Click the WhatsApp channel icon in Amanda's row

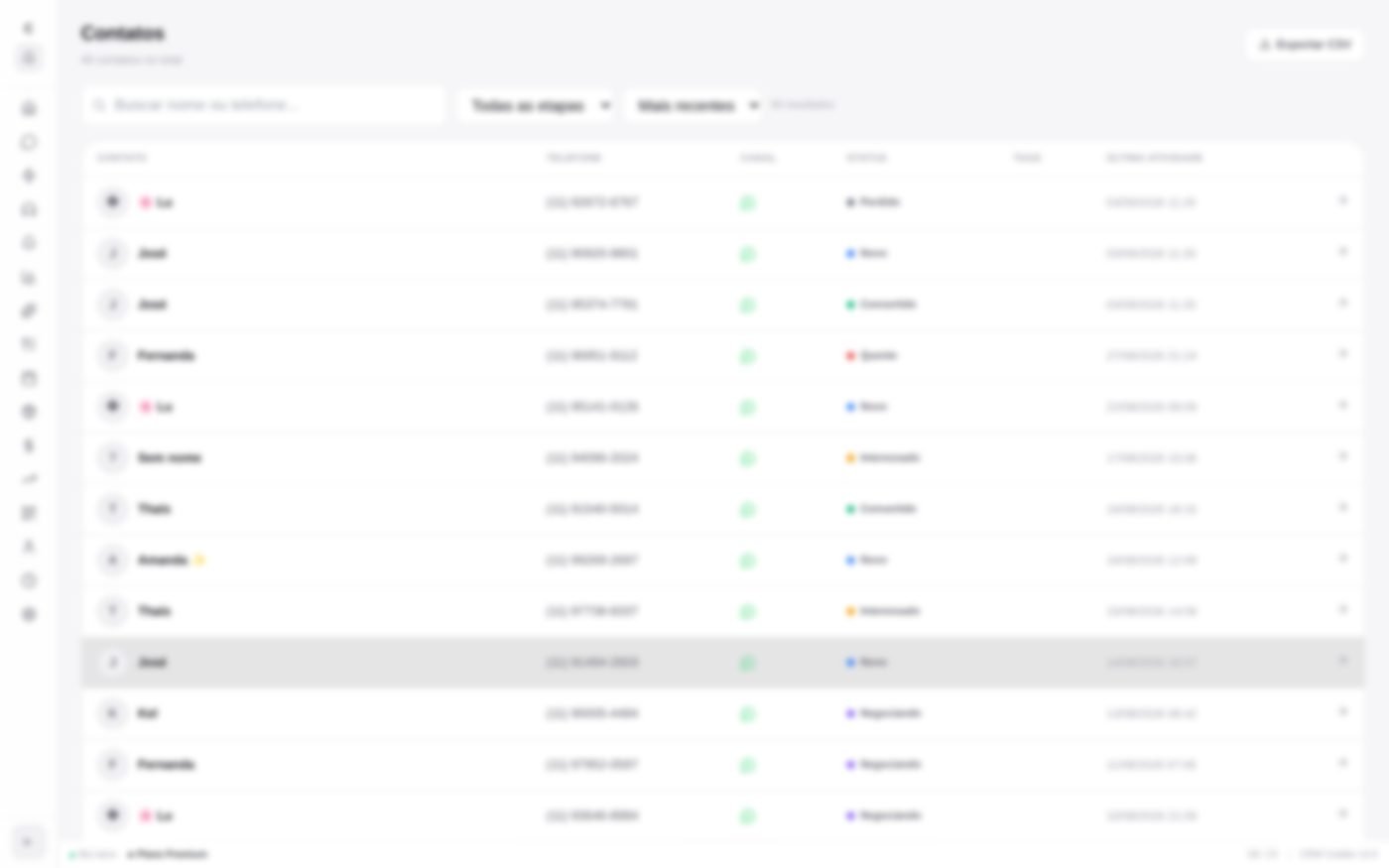click(747, 560)
